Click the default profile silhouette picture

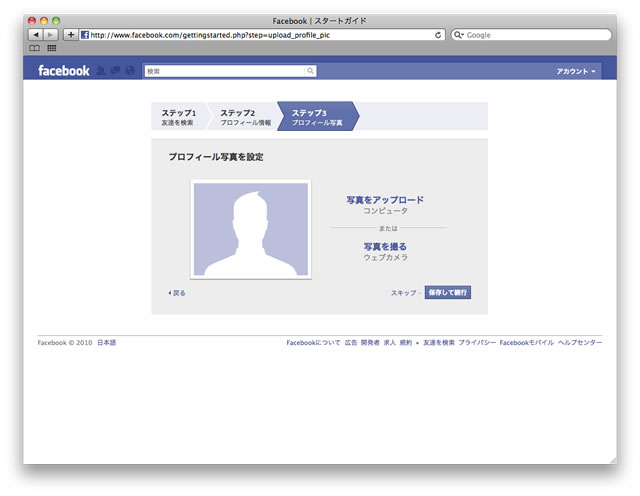tap(251, 229)
